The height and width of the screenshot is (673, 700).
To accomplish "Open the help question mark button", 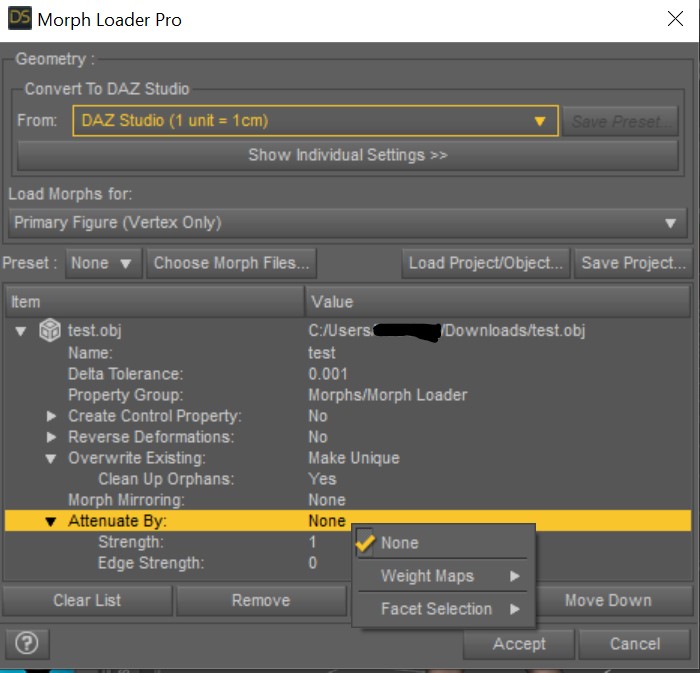I will 27,643.
